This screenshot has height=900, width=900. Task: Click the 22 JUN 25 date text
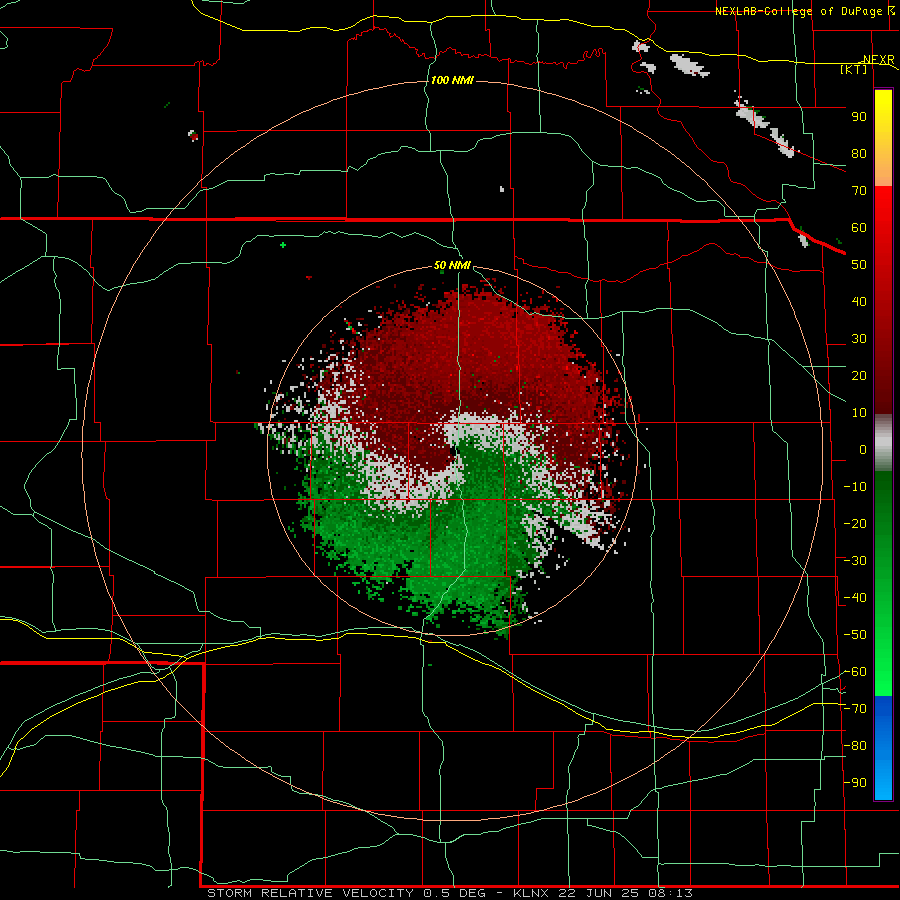coord(599,893)
